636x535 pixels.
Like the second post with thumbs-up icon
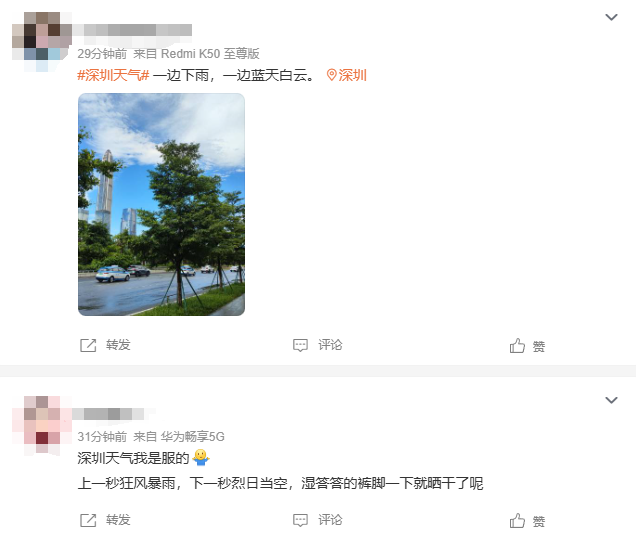(517, 520)
